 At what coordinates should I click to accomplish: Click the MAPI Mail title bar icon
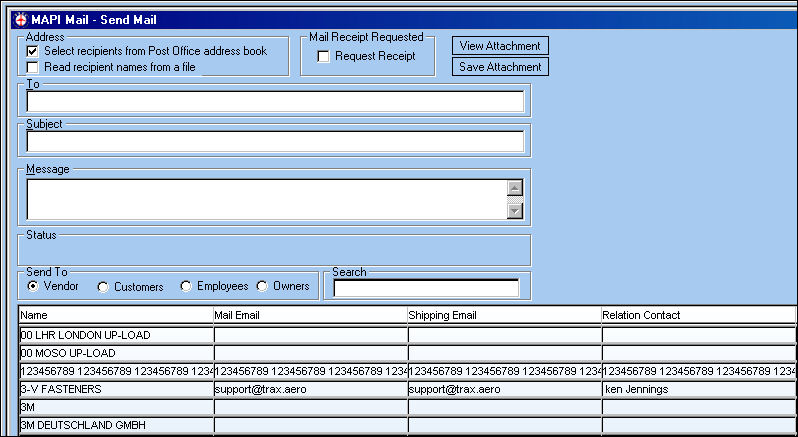coord(21,20)
